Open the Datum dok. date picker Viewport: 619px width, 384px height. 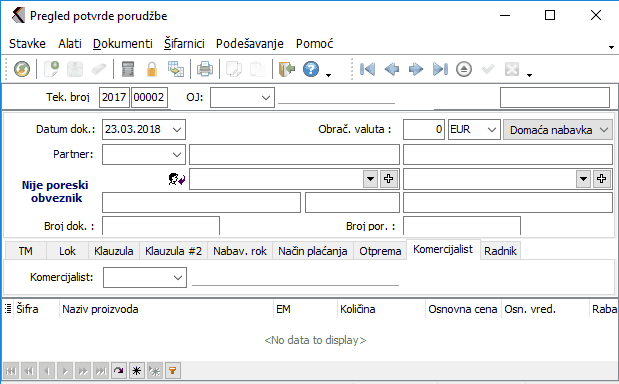pyautogui.click(x=177, y=129)
